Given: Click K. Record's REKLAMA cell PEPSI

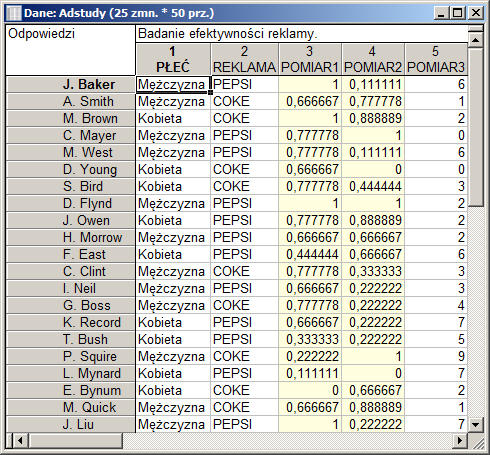Looking at the screenshot, I should pos(245,323).
